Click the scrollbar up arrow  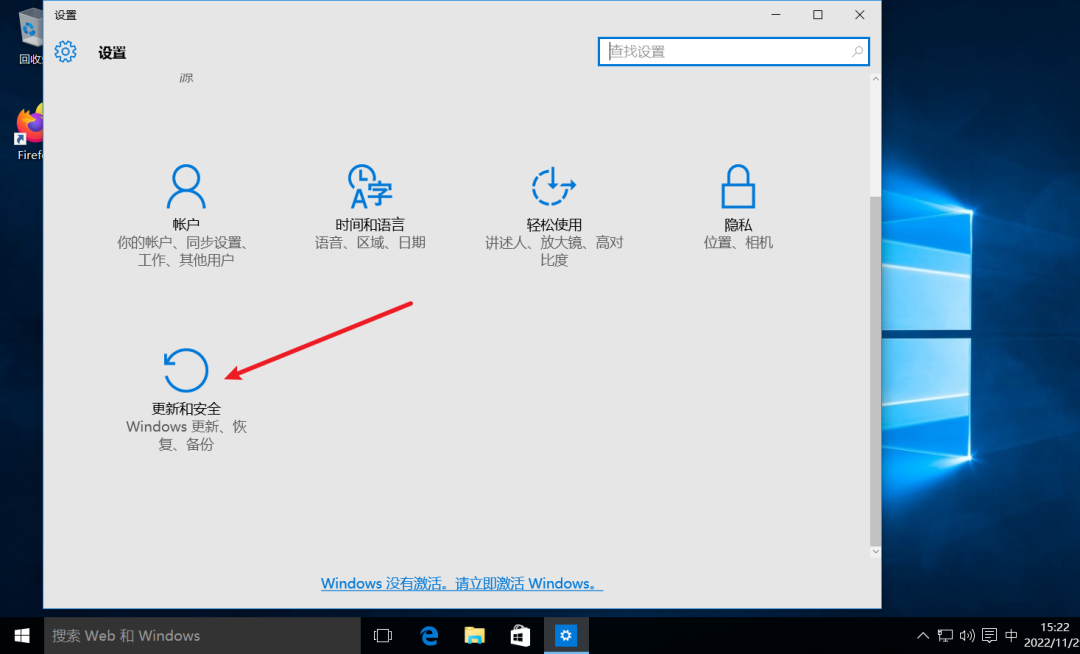point(875,79)
